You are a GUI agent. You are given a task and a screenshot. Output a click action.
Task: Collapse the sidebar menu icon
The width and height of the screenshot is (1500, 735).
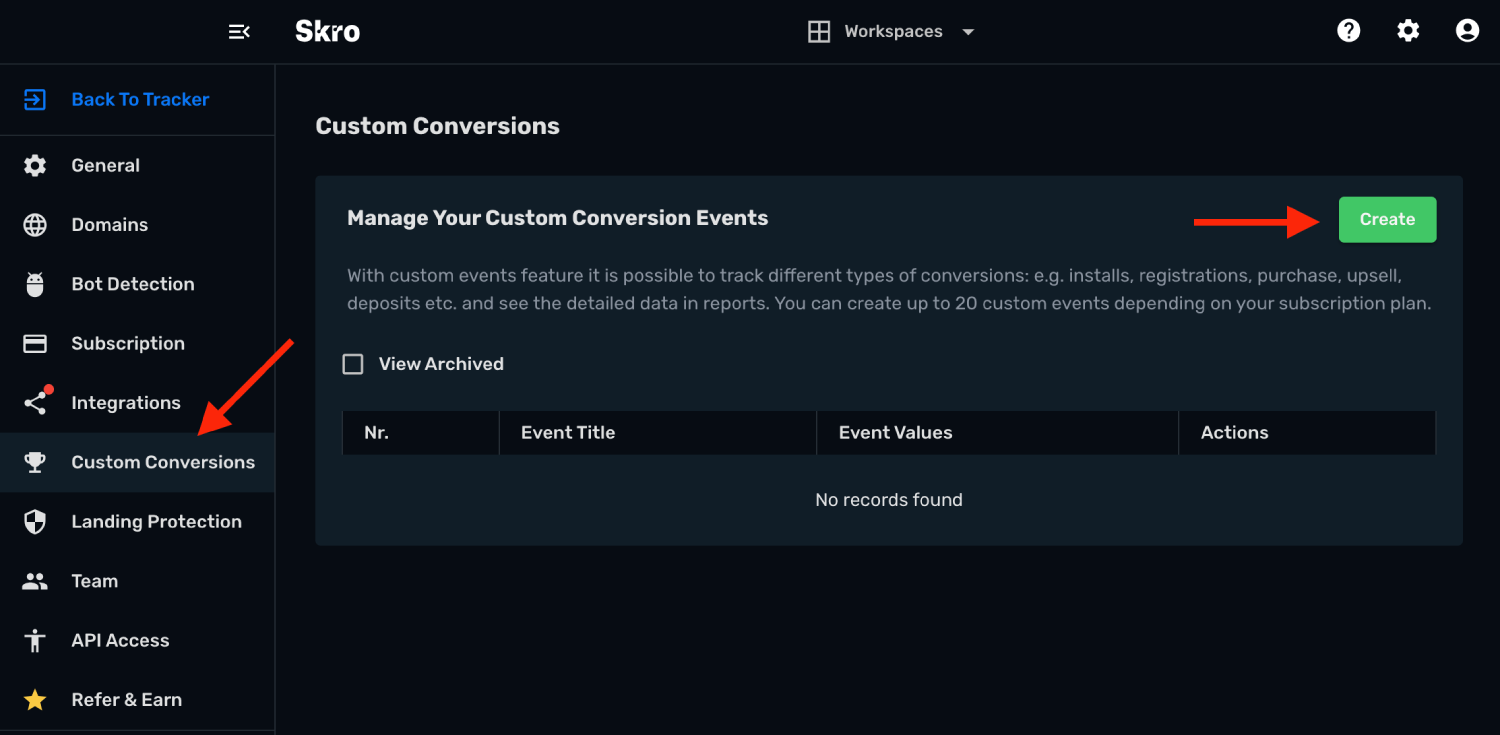tap(239, 32)
